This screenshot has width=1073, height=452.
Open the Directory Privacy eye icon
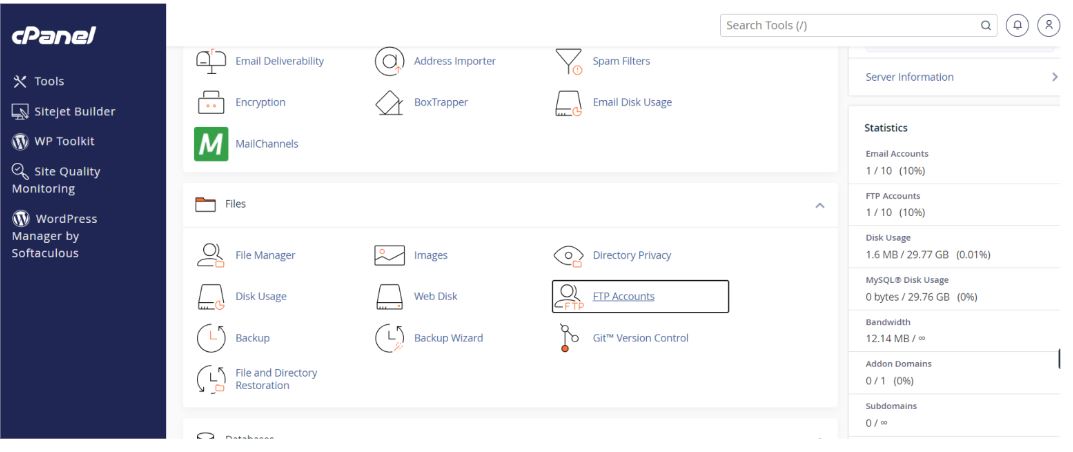(x=569, y=256)
